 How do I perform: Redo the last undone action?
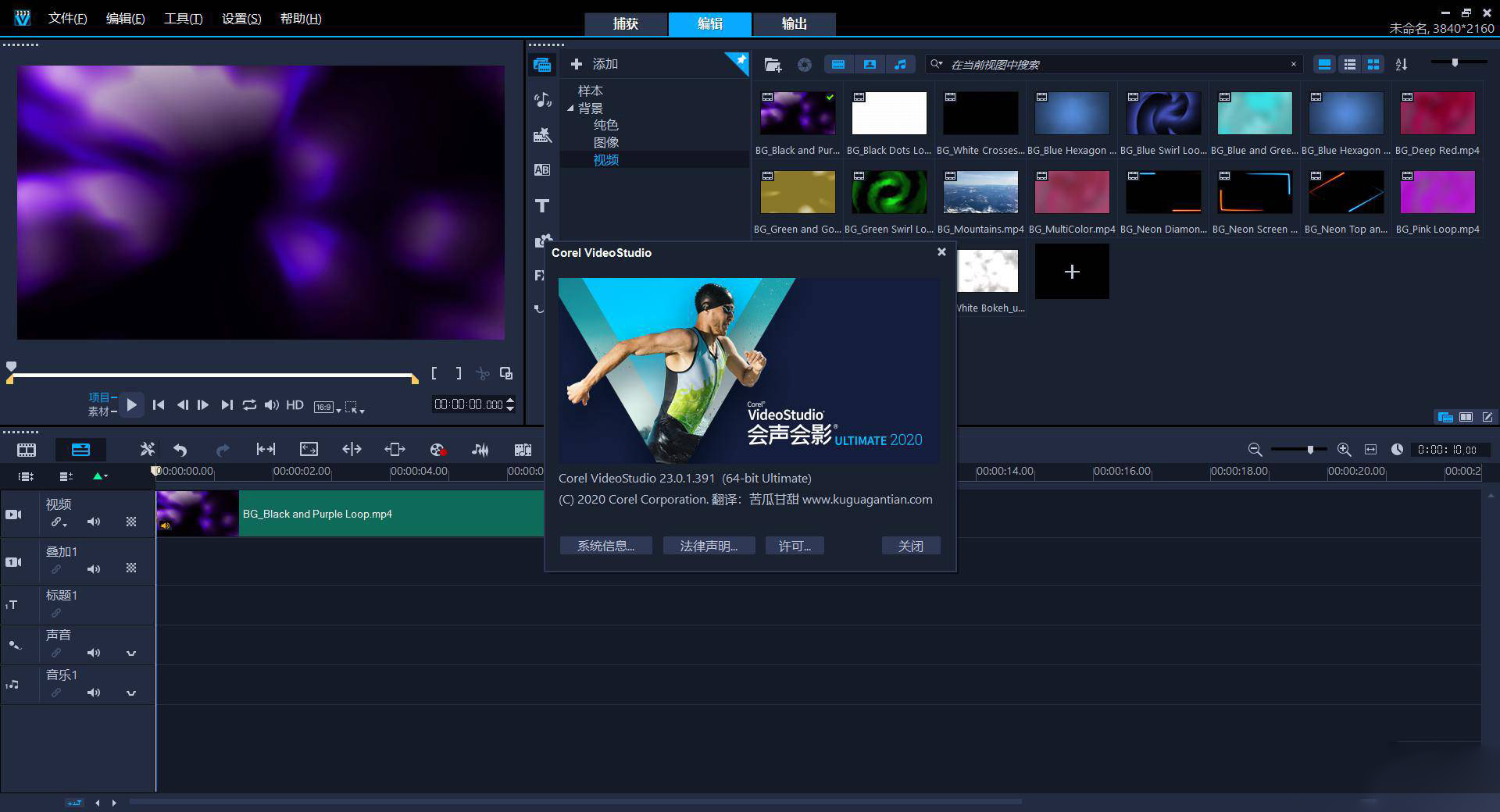[223, 450]
